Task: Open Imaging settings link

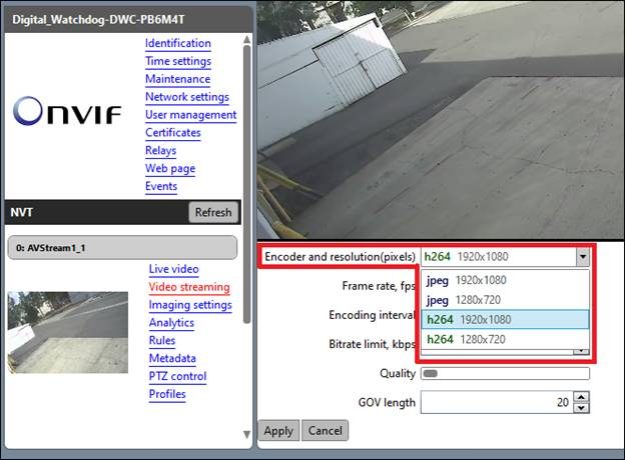Action: pyautogui.click(x=190, y=305)
